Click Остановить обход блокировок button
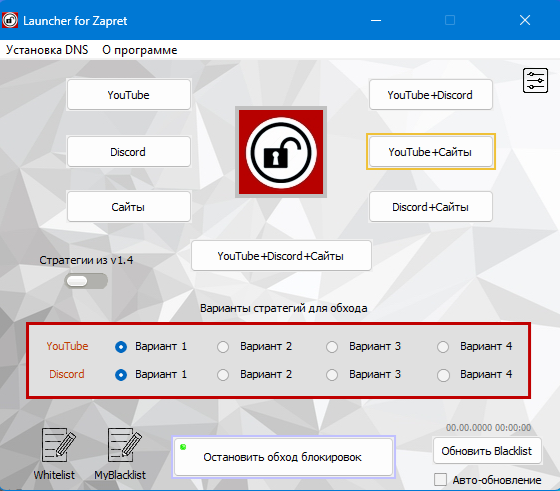This screenshot has width=560, height=491. (x=284, y=457)
